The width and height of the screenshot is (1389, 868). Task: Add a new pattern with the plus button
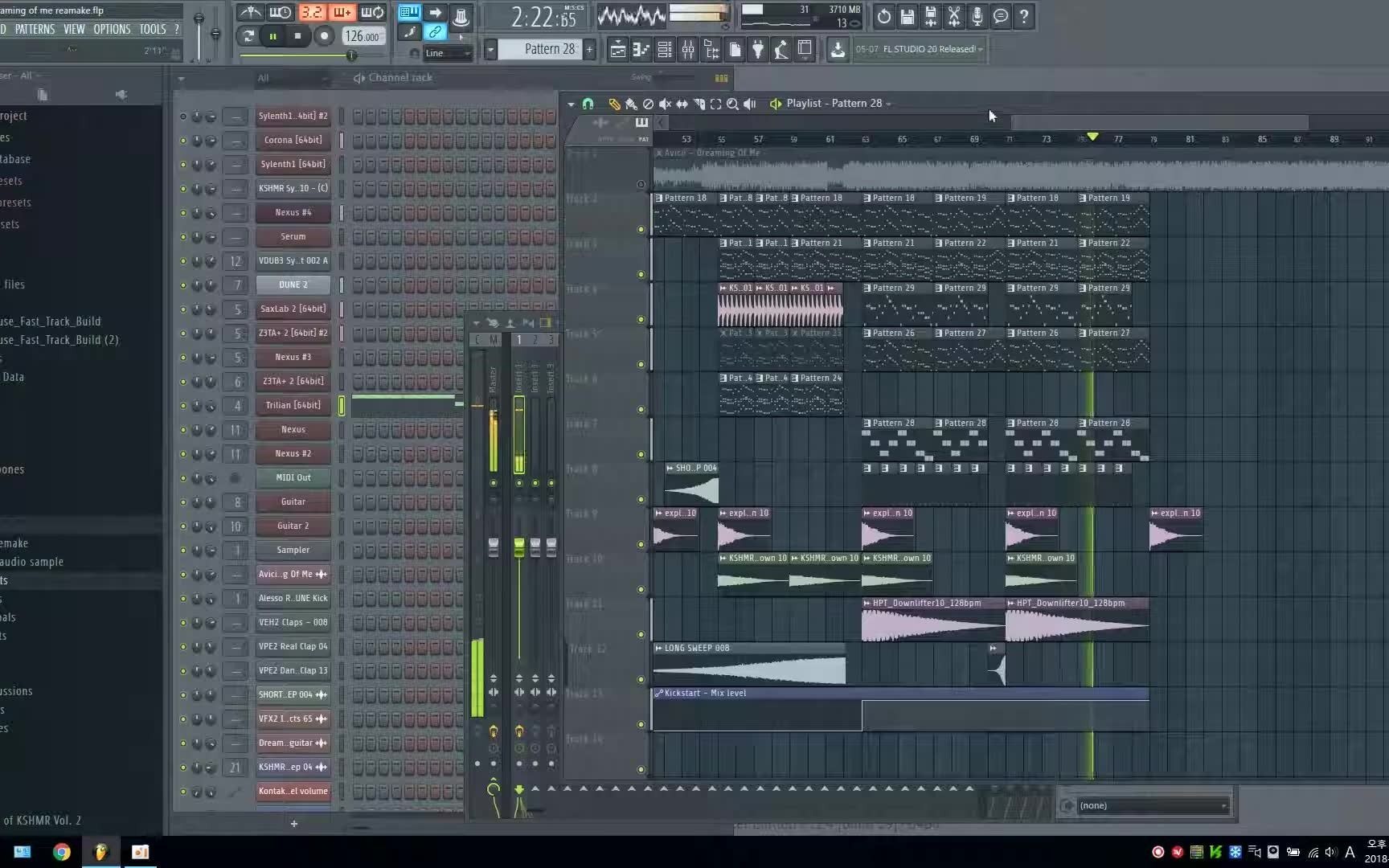[589, 50]
